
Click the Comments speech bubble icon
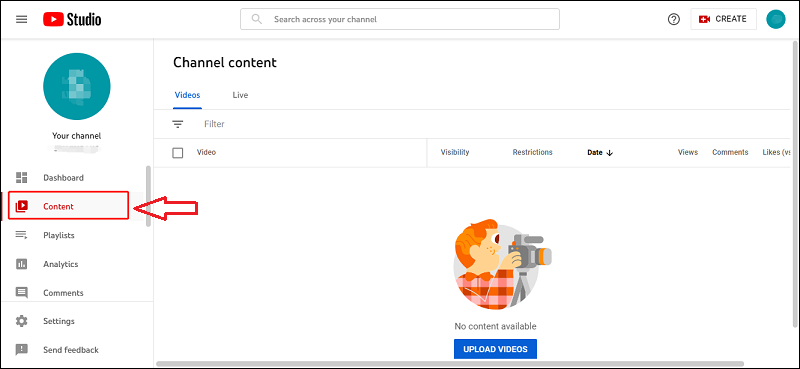21,293
